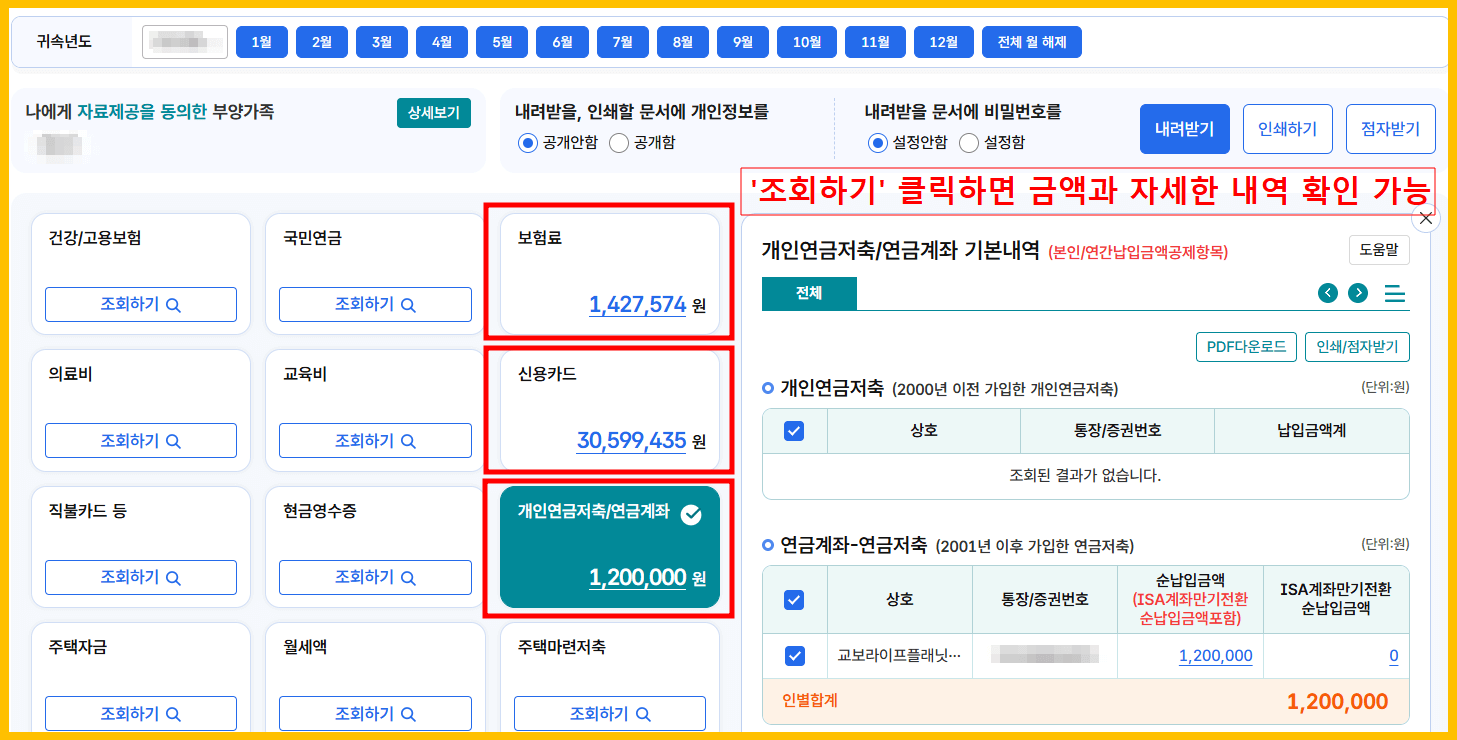Image resolution: width=1457 pixels, height=740 pixels.
Task: Select the 12월 month filter
Action: [942, 42]
